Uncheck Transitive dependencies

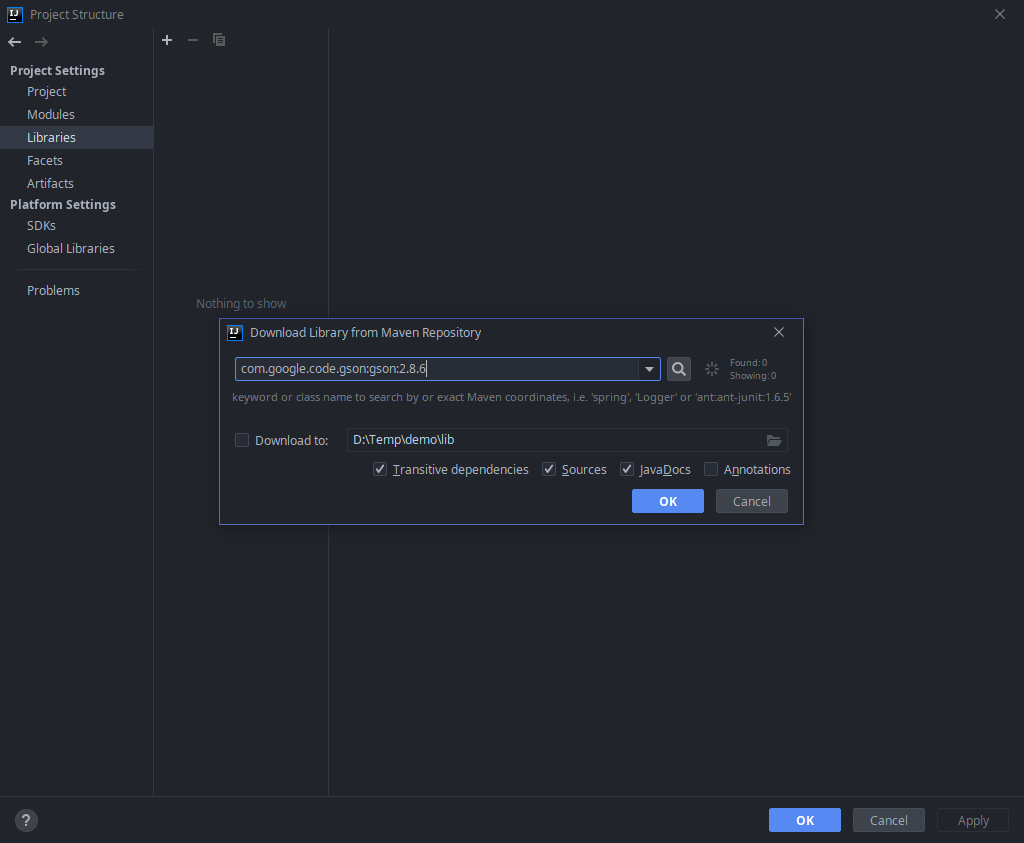pyautogui.click(x=380, y=469)
